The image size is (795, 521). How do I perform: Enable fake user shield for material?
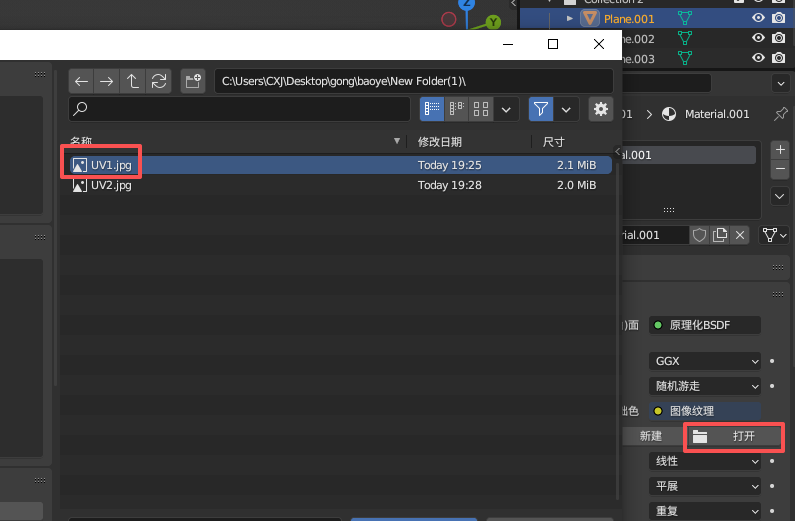[x=700, y=235]
